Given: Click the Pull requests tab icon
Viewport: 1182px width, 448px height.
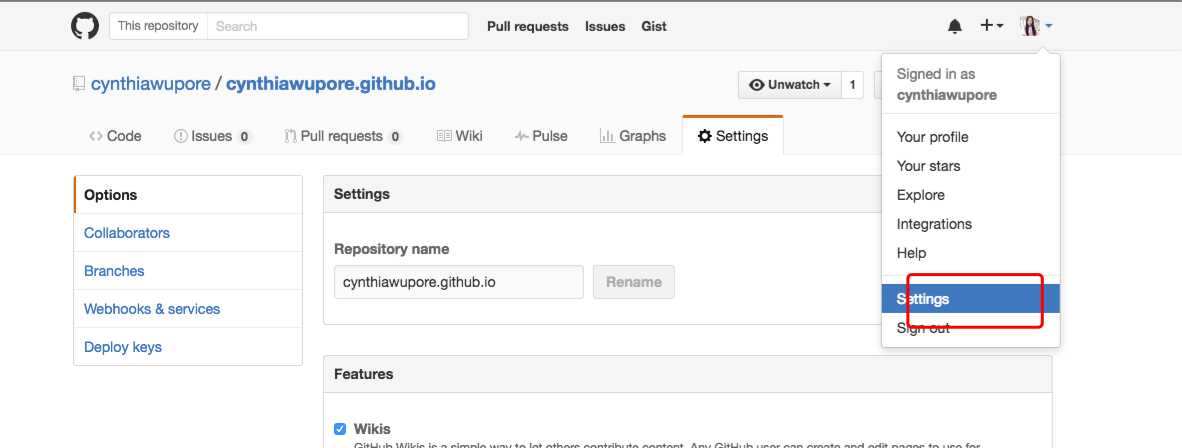Looking at the screenshot, I should click(290, 137).
